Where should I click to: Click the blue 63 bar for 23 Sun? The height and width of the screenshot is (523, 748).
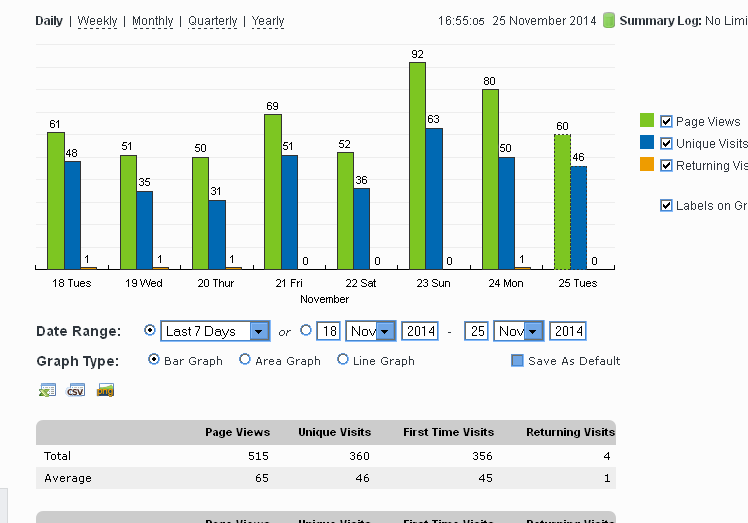coord(434,199)
